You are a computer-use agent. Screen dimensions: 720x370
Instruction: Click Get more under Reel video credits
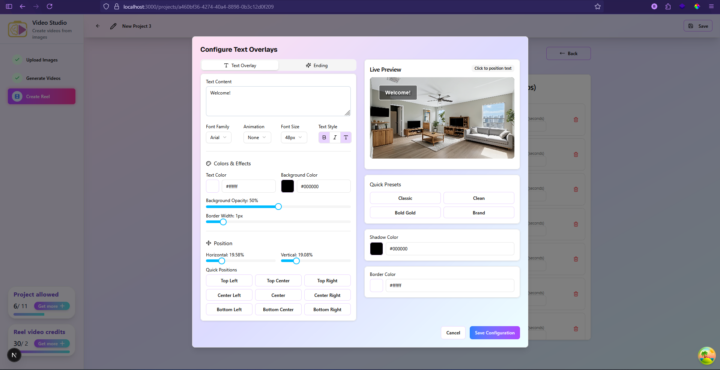51,343
